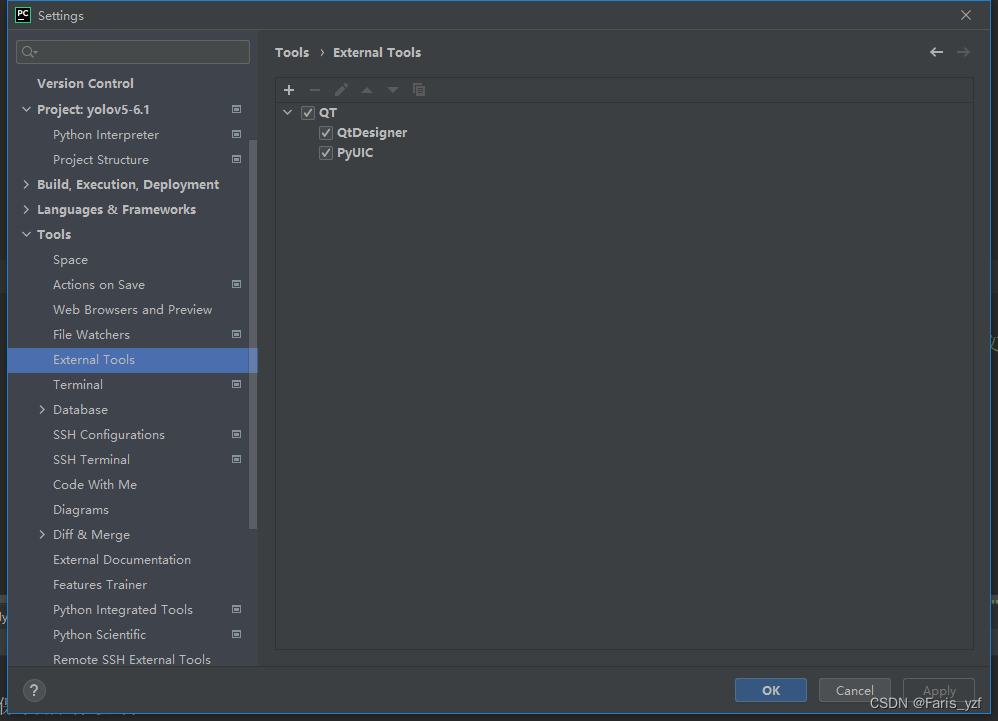Expand Build, Execution, Deployment section
Image resolution: width=998 pixels, height=721 pixels.
(26, 185)
